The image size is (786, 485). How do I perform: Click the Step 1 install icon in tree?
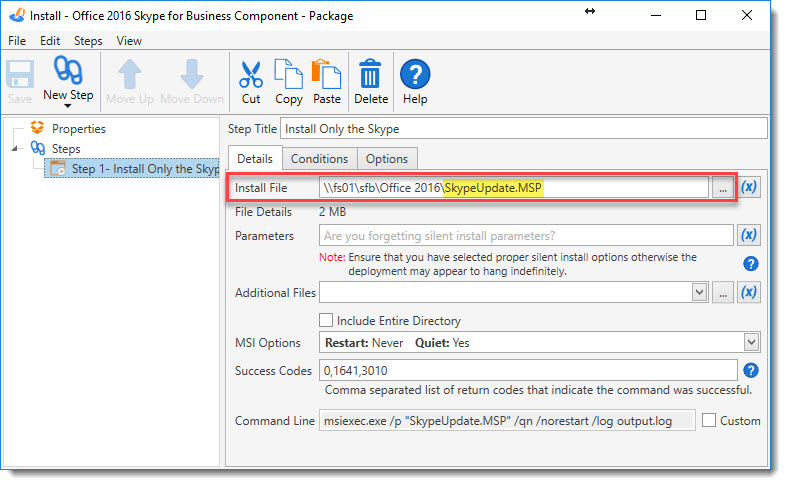[x=58, y=168]
